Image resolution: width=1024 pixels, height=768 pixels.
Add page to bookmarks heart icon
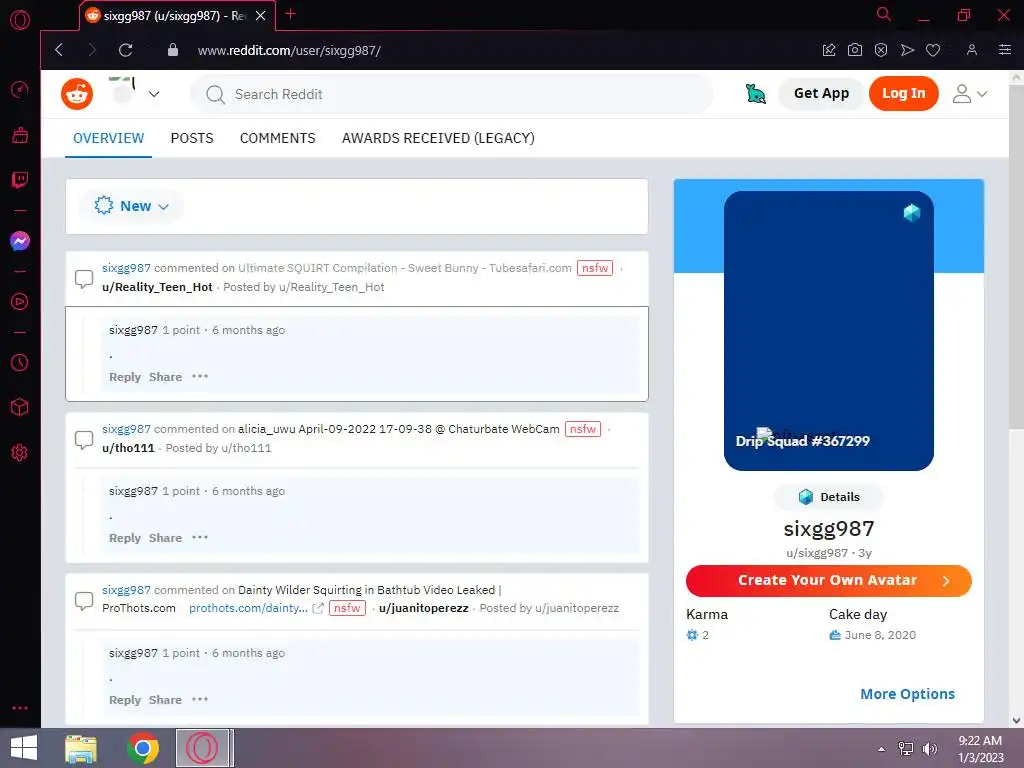(933, 50)
